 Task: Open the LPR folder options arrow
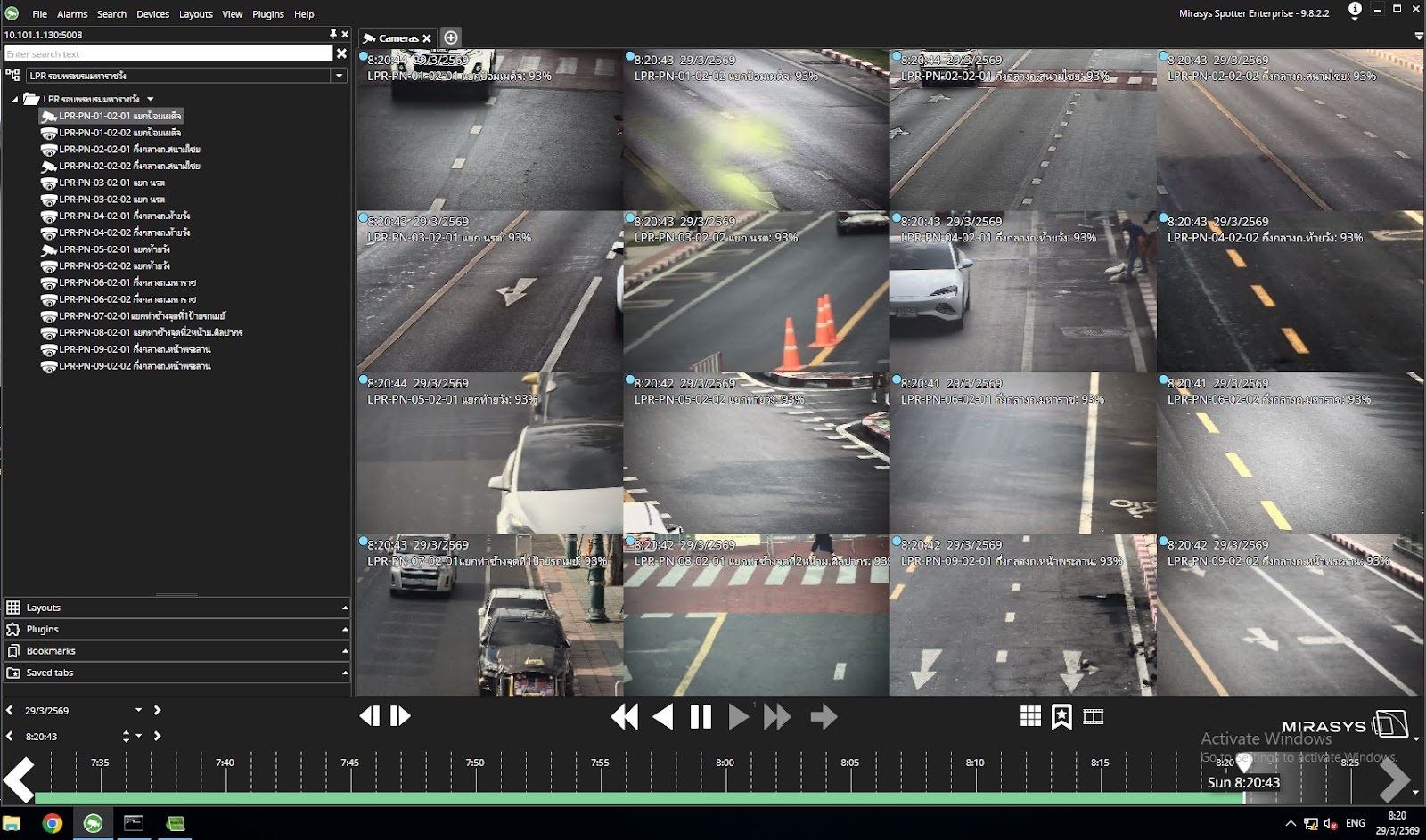click(151, 99)
